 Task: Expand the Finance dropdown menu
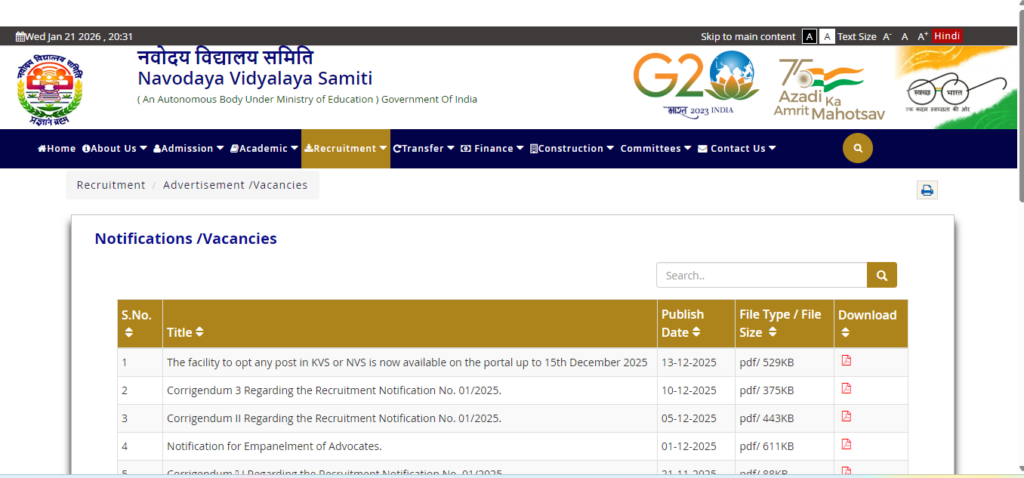(492, 148)
